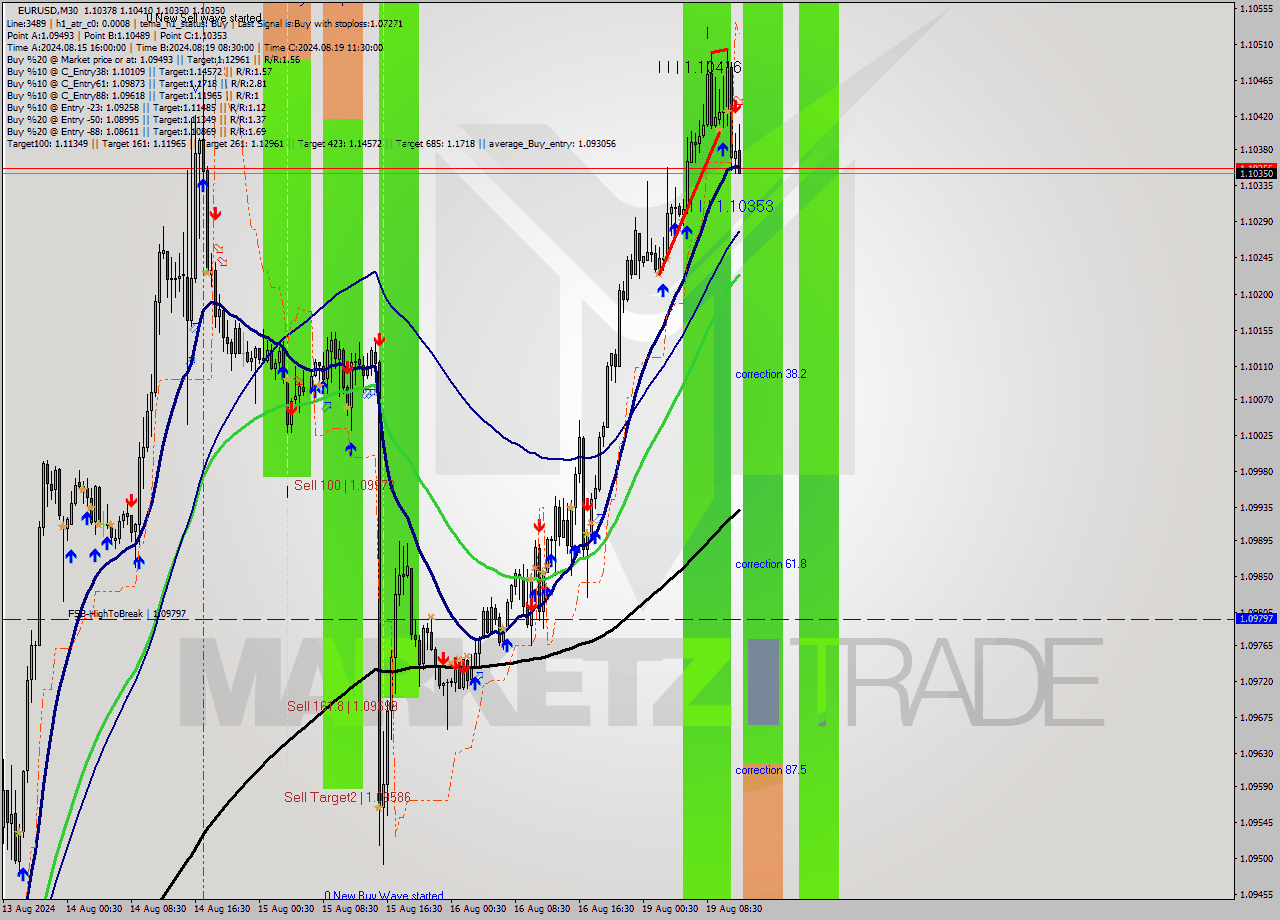Click the 1.10025 price axis value
The image size is (1280, 920).
1257,436
